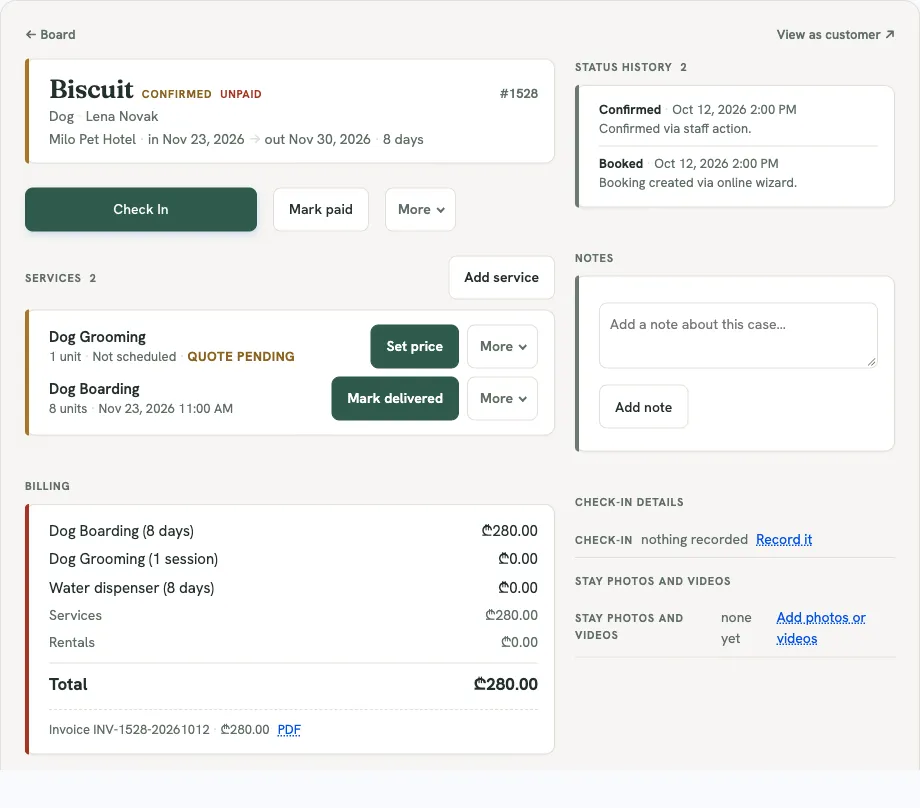Click the Rentals subtotal row
The image size is (920, 808).
(x=293, y=642)
